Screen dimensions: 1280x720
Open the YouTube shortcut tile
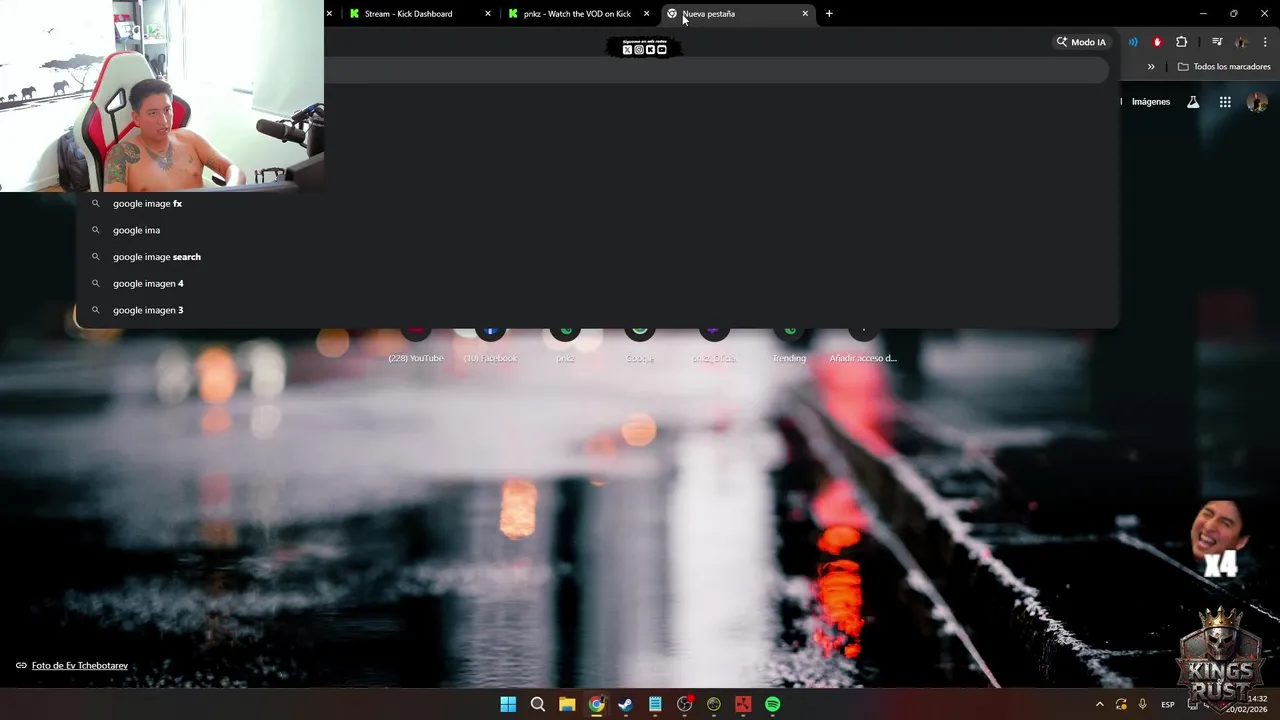(x=416, y=345)
